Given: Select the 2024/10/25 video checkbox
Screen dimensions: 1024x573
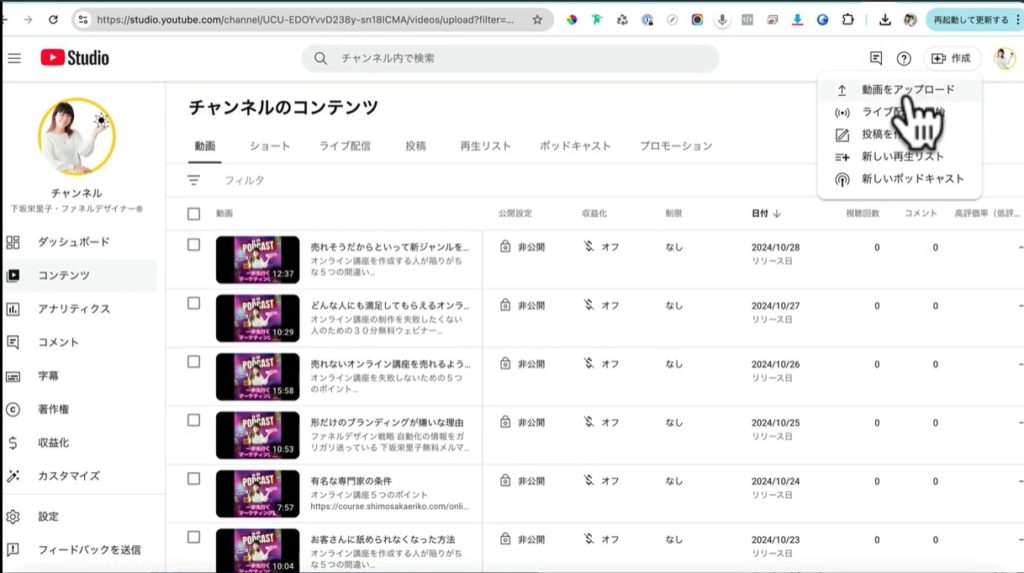Looking at the screenshot, I should 194,421.
